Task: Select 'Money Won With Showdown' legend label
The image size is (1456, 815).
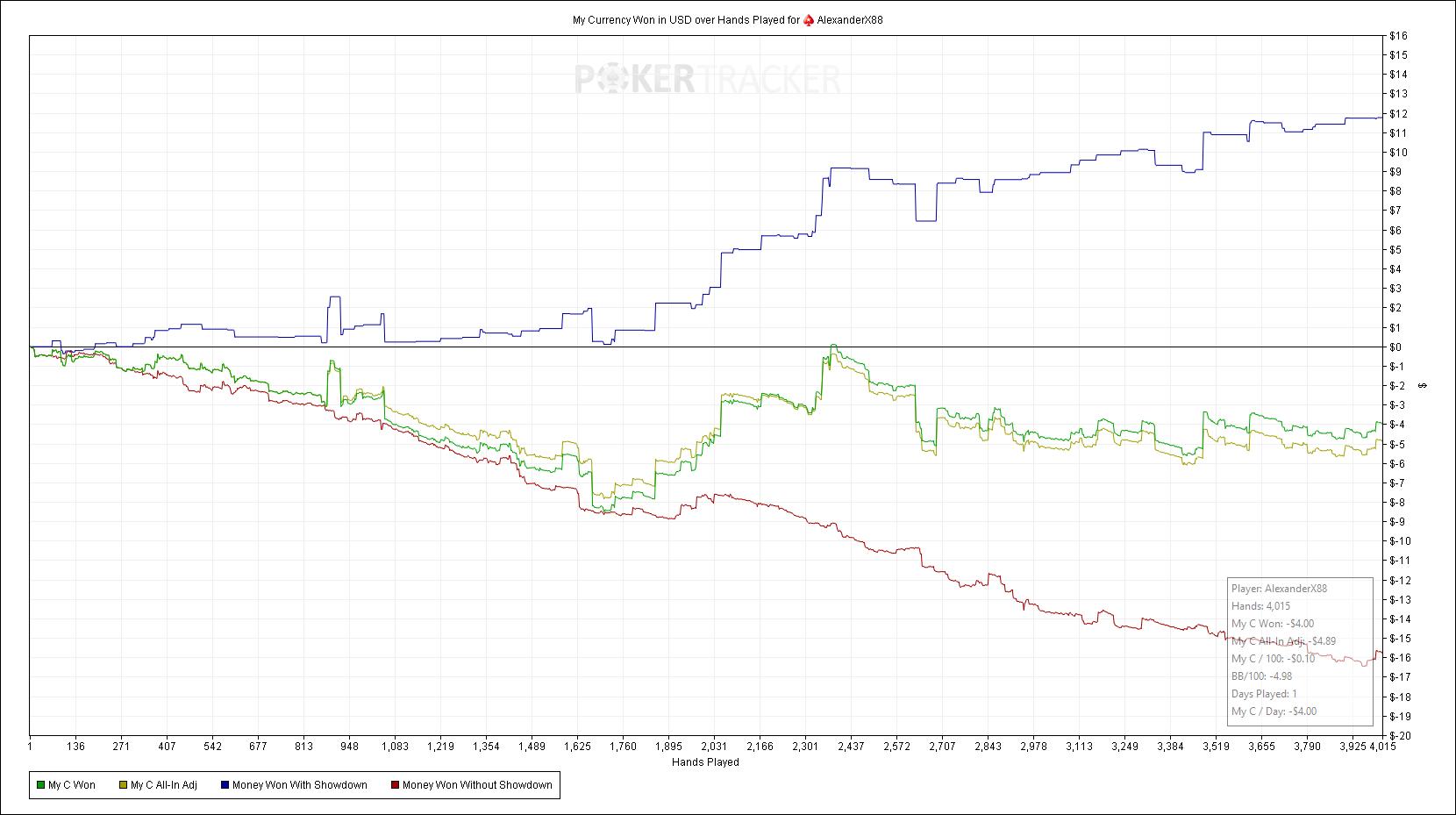Action: click(299, 785)
